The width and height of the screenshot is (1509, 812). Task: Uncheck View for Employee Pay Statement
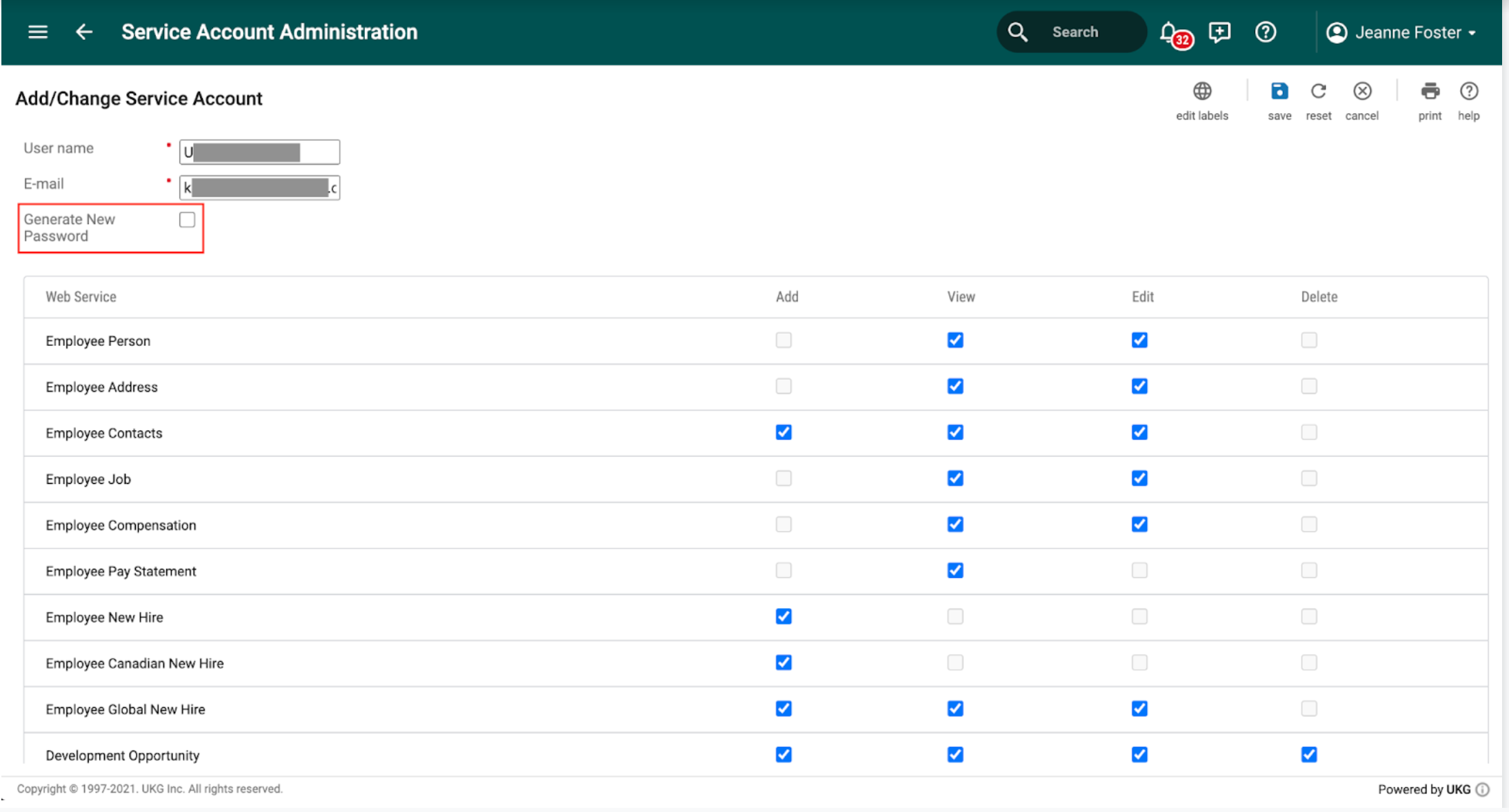[x=955, y=571]
